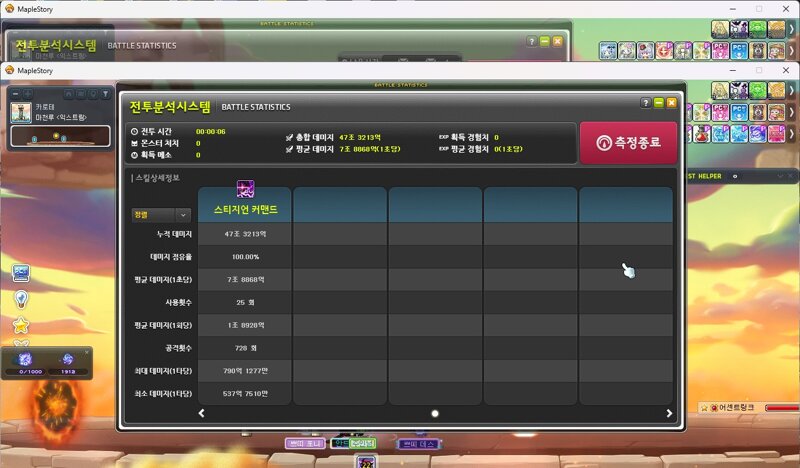The height and width of the screenshot is (468, 800).
Task: Click the 총합 데미지 summary value at top
Action: (x=360, y=137)
